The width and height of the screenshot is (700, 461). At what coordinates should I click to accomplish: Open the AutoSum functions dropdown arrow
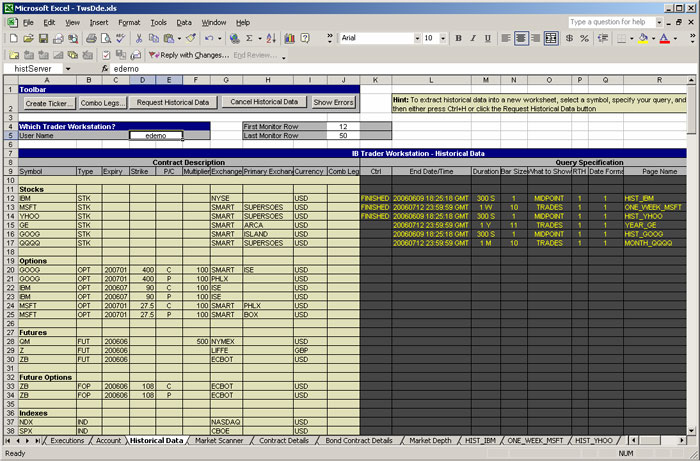click(x=260, y=39)
